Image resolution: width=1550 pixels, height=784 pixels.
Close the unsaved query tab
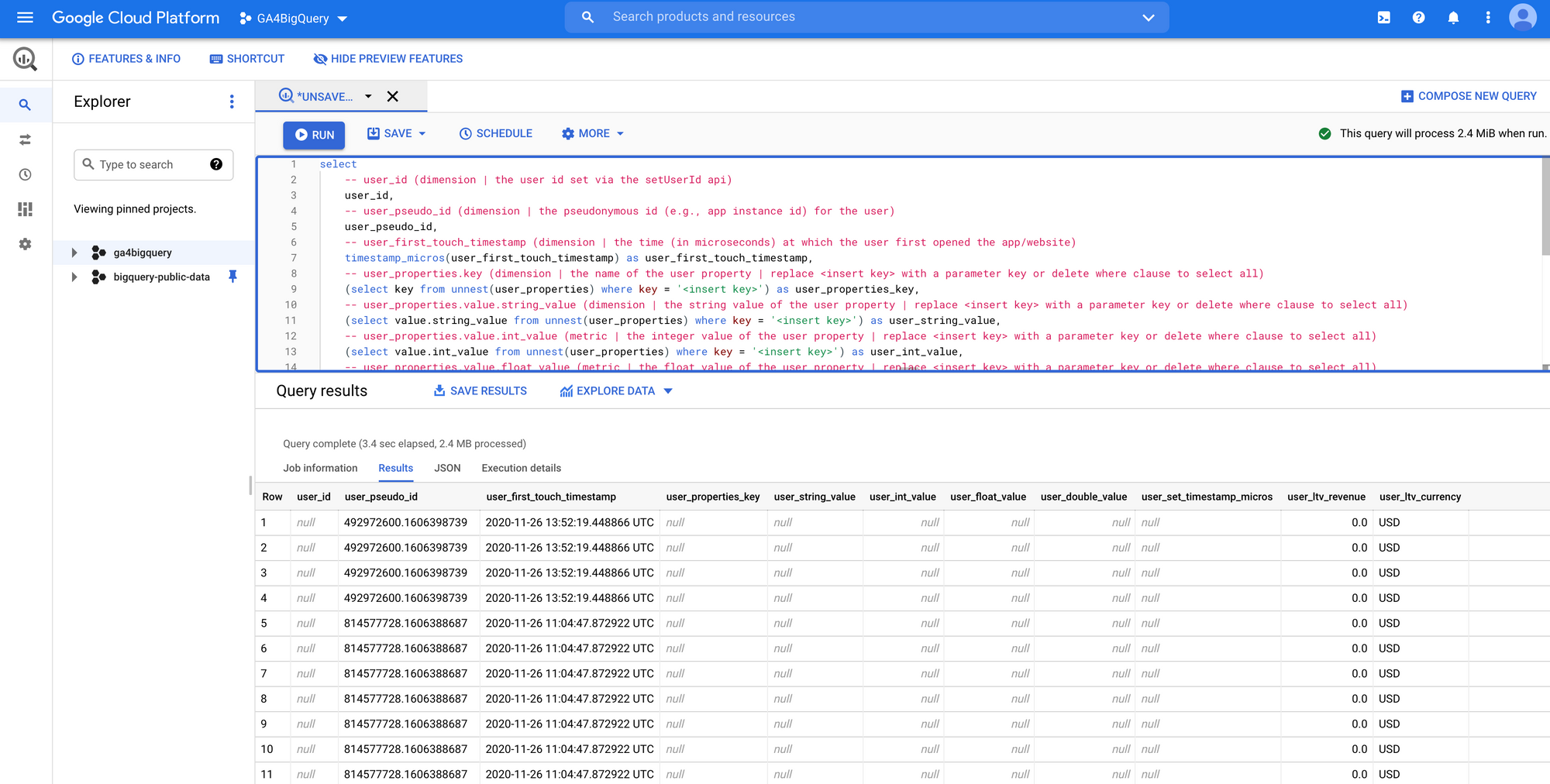coord(393,96)
